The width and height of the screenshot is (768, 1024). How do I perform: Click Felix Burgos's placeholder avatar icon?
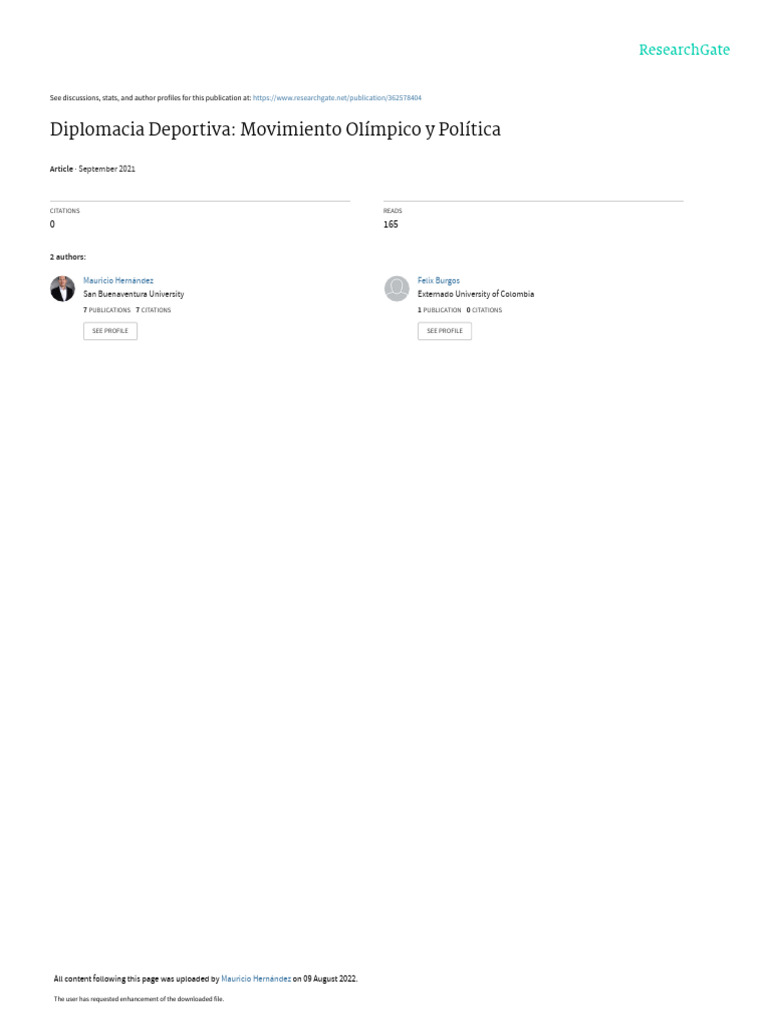pyautogui.click(x=396, y=288)
